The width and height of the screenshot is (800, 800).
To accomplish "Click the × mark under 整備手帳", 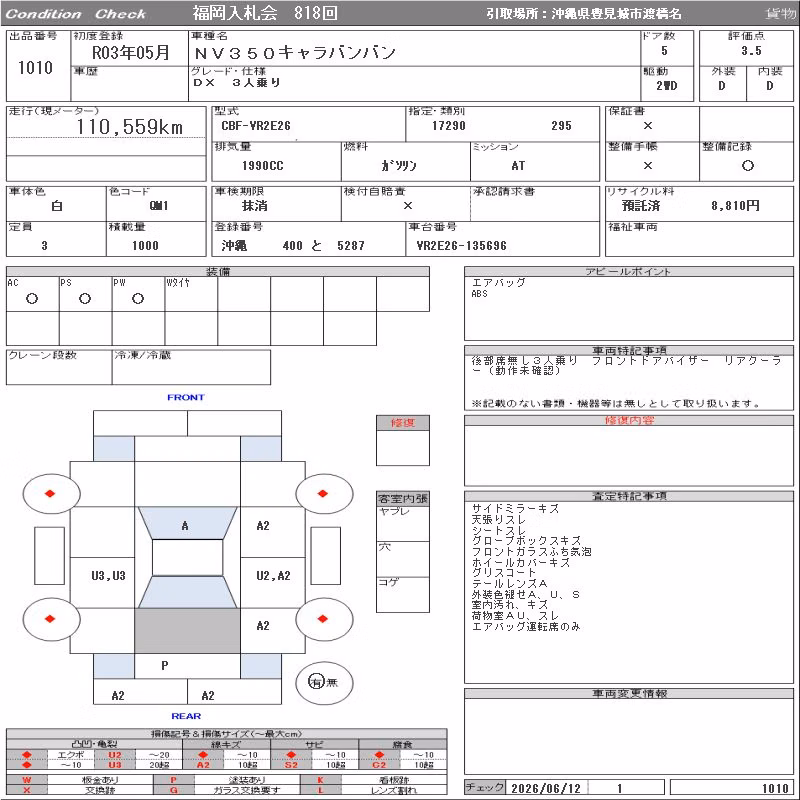I will click(x=647, y=165).
